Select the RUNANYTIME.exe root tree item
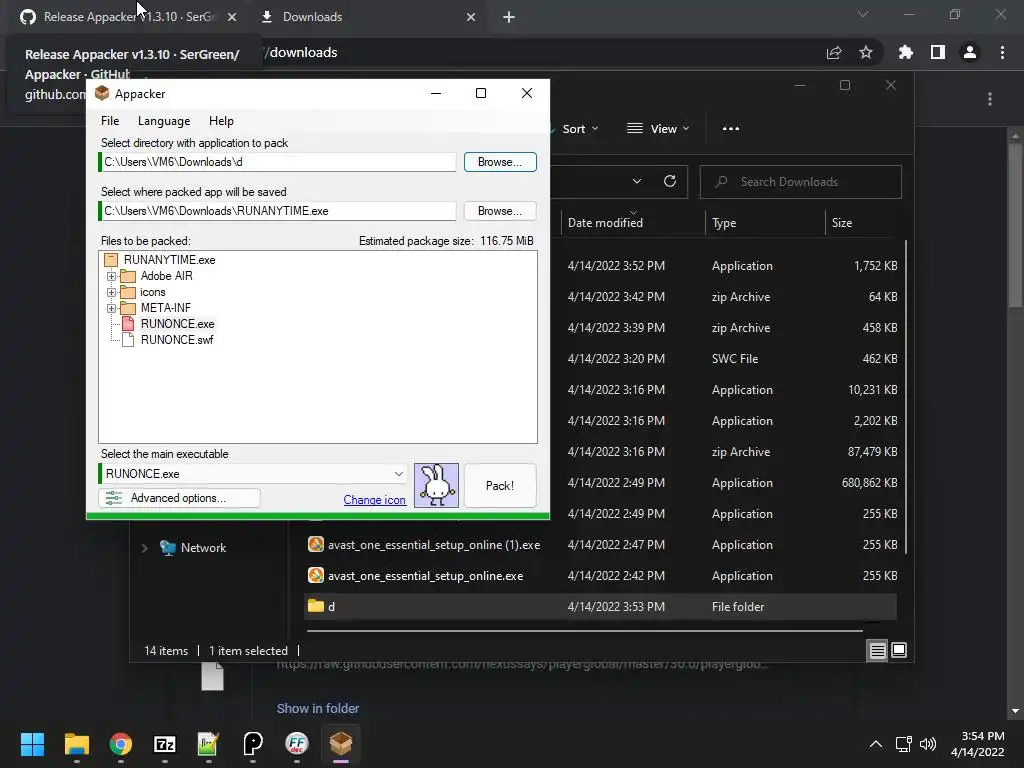The image size is (1024, 768). pyautogui.click(x=169, y=260)
